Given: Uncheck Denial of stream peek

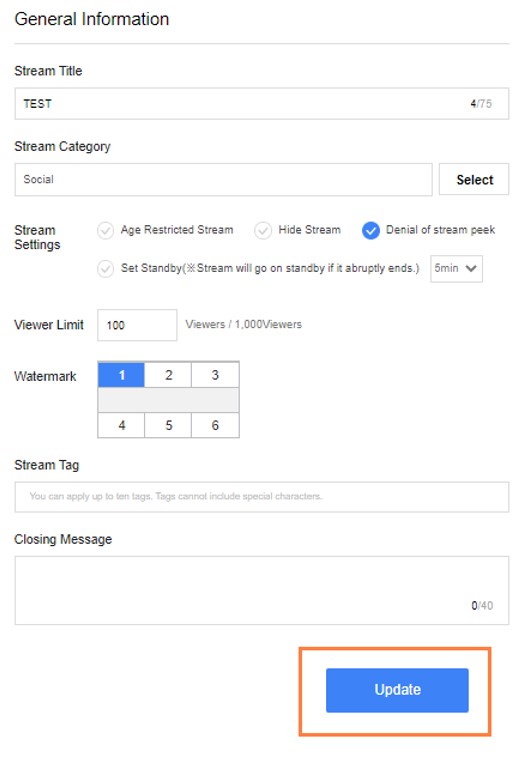Looking at the screenshot, I should click(371, 231).
